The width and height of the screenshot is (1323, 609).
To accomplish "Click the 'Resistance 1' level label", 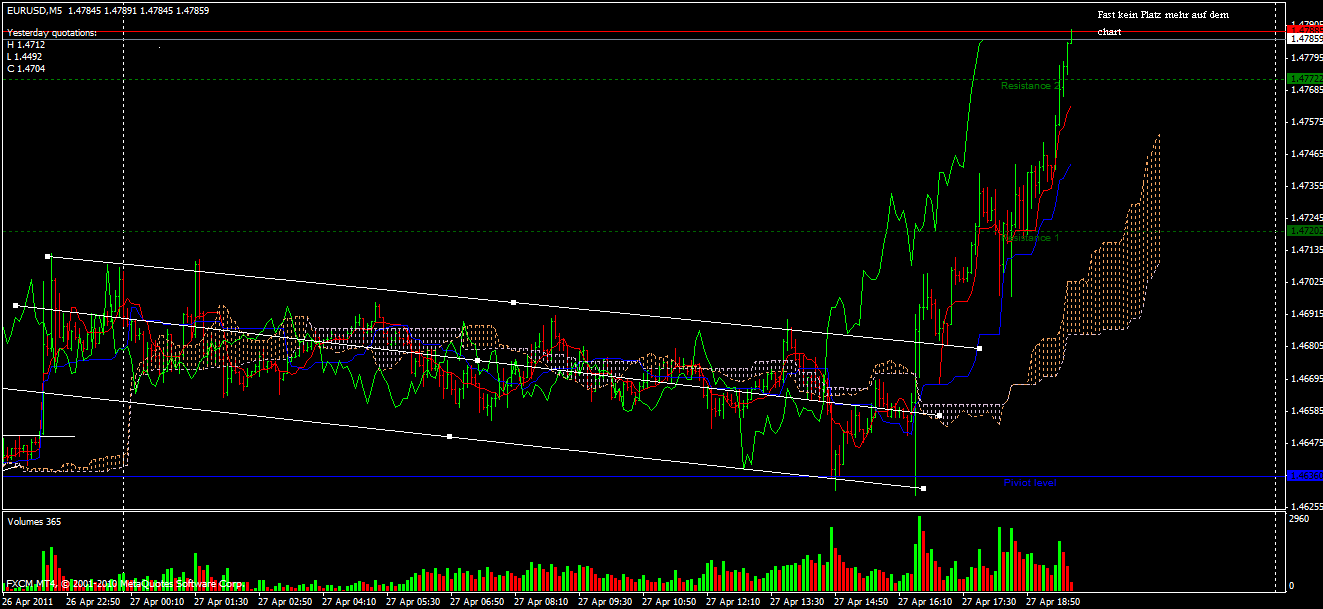I will tap(1031, 238).
